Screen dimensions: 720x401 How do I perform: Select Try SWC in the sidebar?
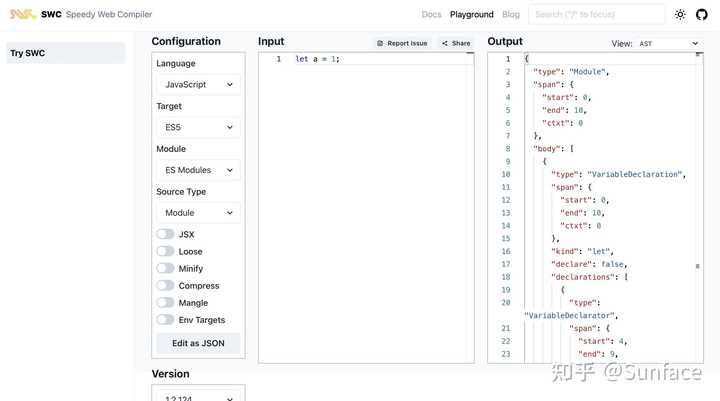pyautogui.click(x=65, y=53)
